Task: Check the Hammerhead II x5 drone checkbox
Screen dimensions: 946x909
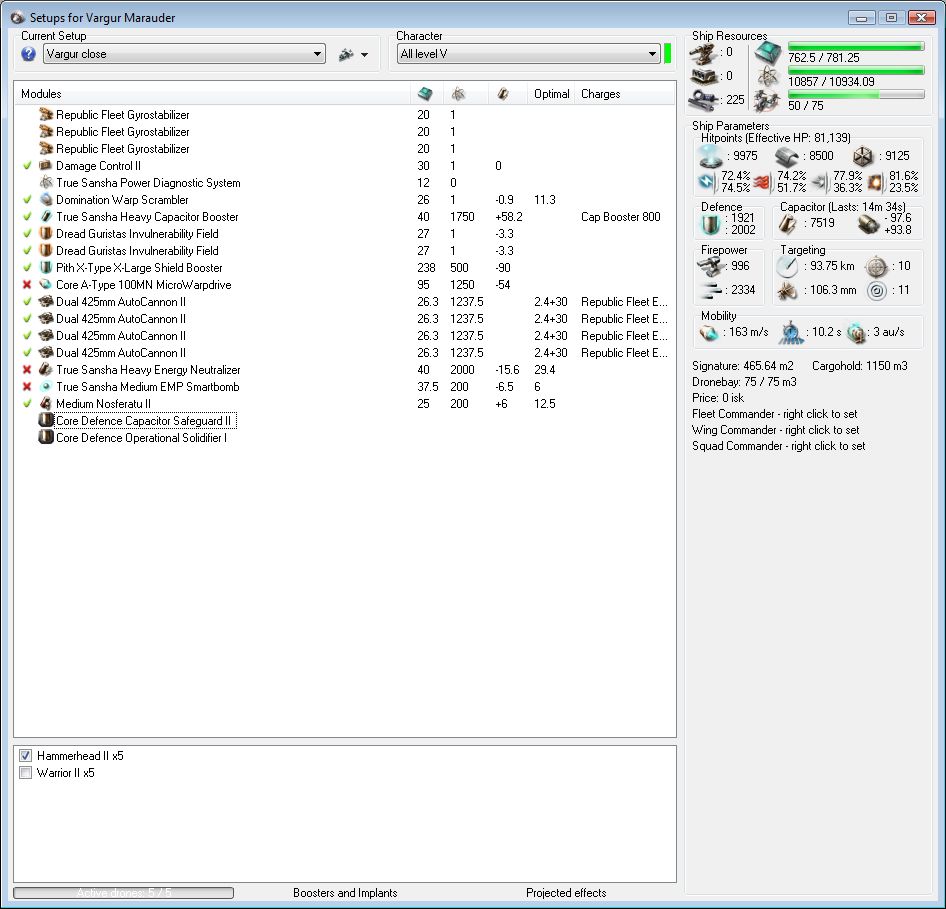Action: click(25, 755)
